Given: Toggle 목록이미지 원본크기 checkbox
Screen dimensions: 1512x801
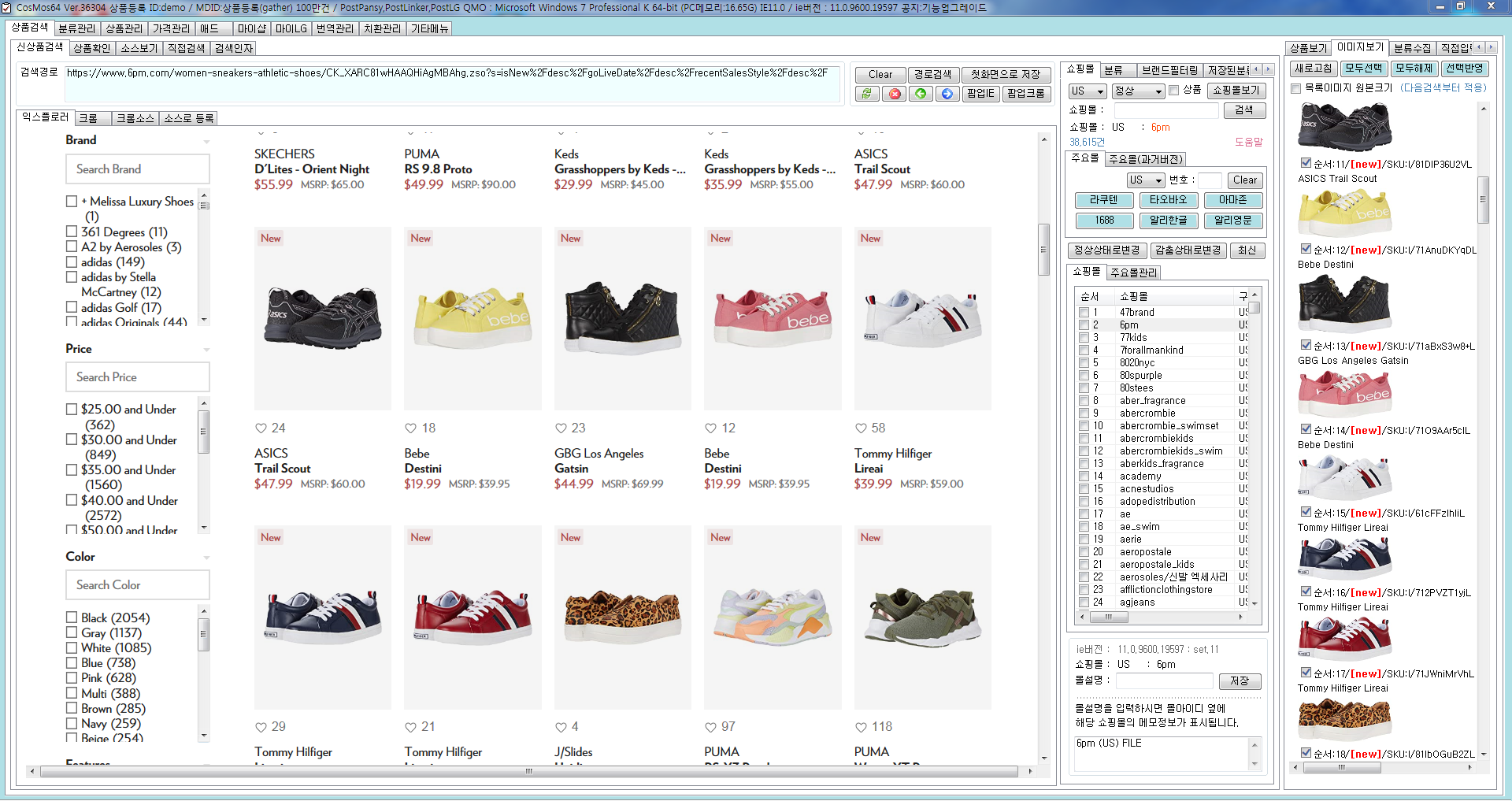Looking at the screenshot, I should pyautogui.click(x=1296, y=88).
